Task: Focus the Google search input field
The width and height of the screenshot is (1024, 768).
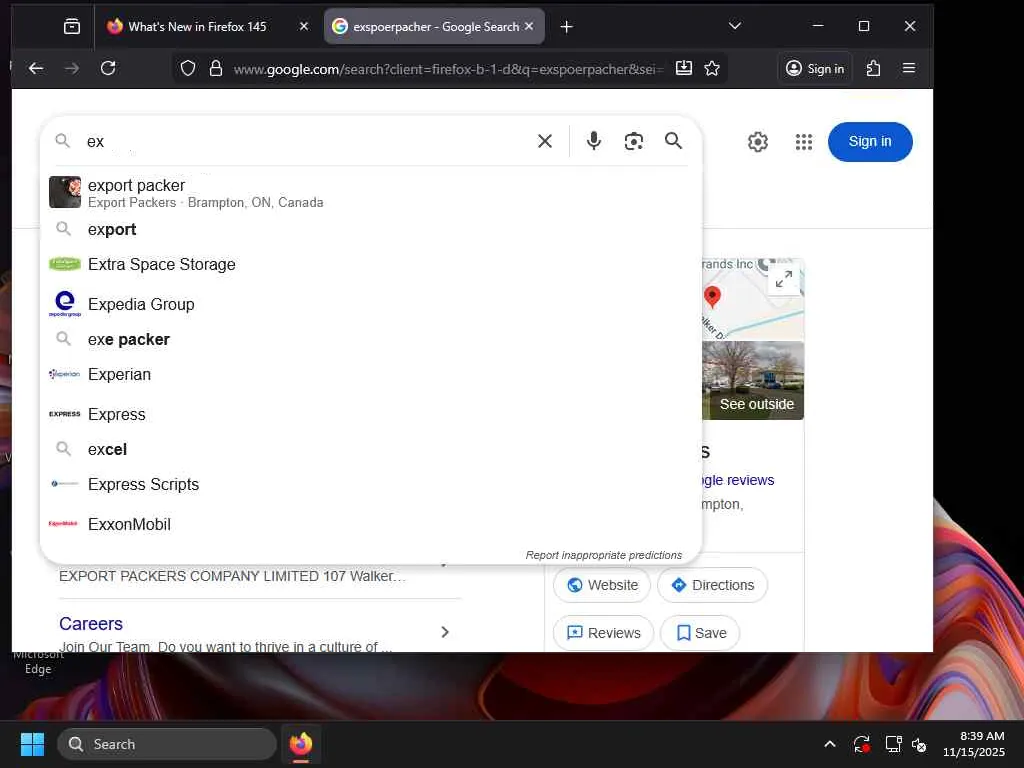Action: pyautogui.click(x=307, y=141)
